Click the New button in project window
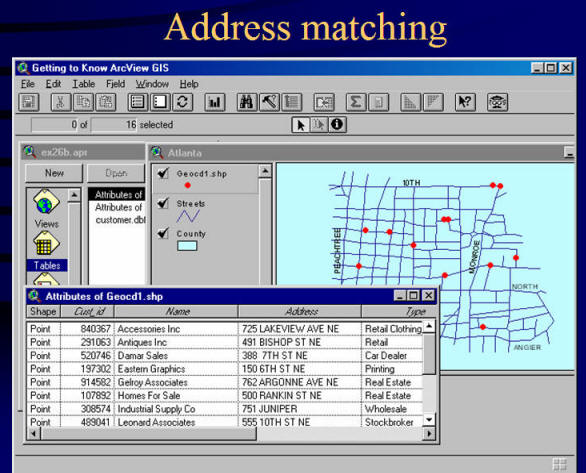Viewport: 586px width, 473px height. [x=54, y=173]
